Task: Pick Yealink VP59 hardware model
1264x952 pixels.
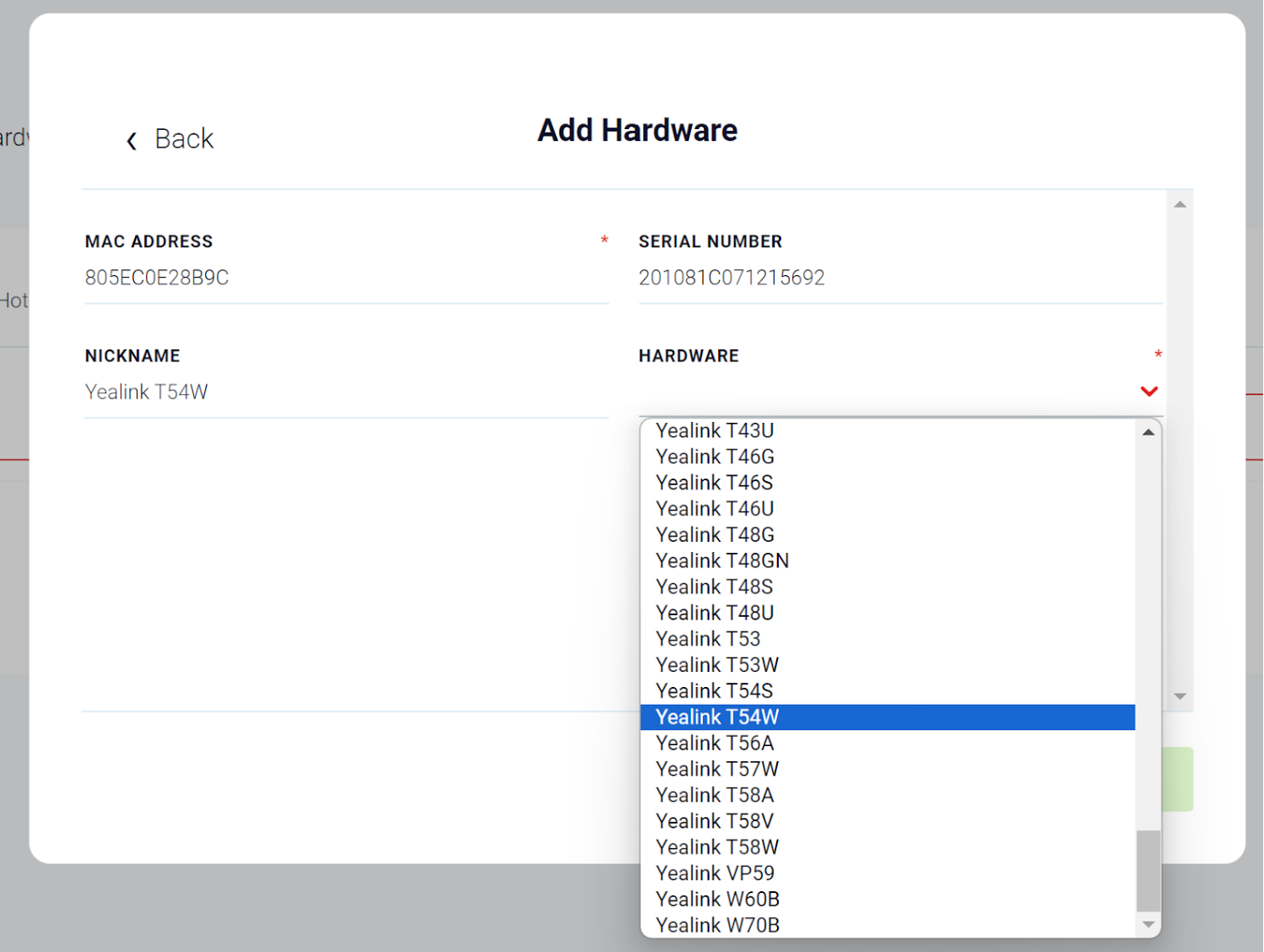Action: (888, 874)
